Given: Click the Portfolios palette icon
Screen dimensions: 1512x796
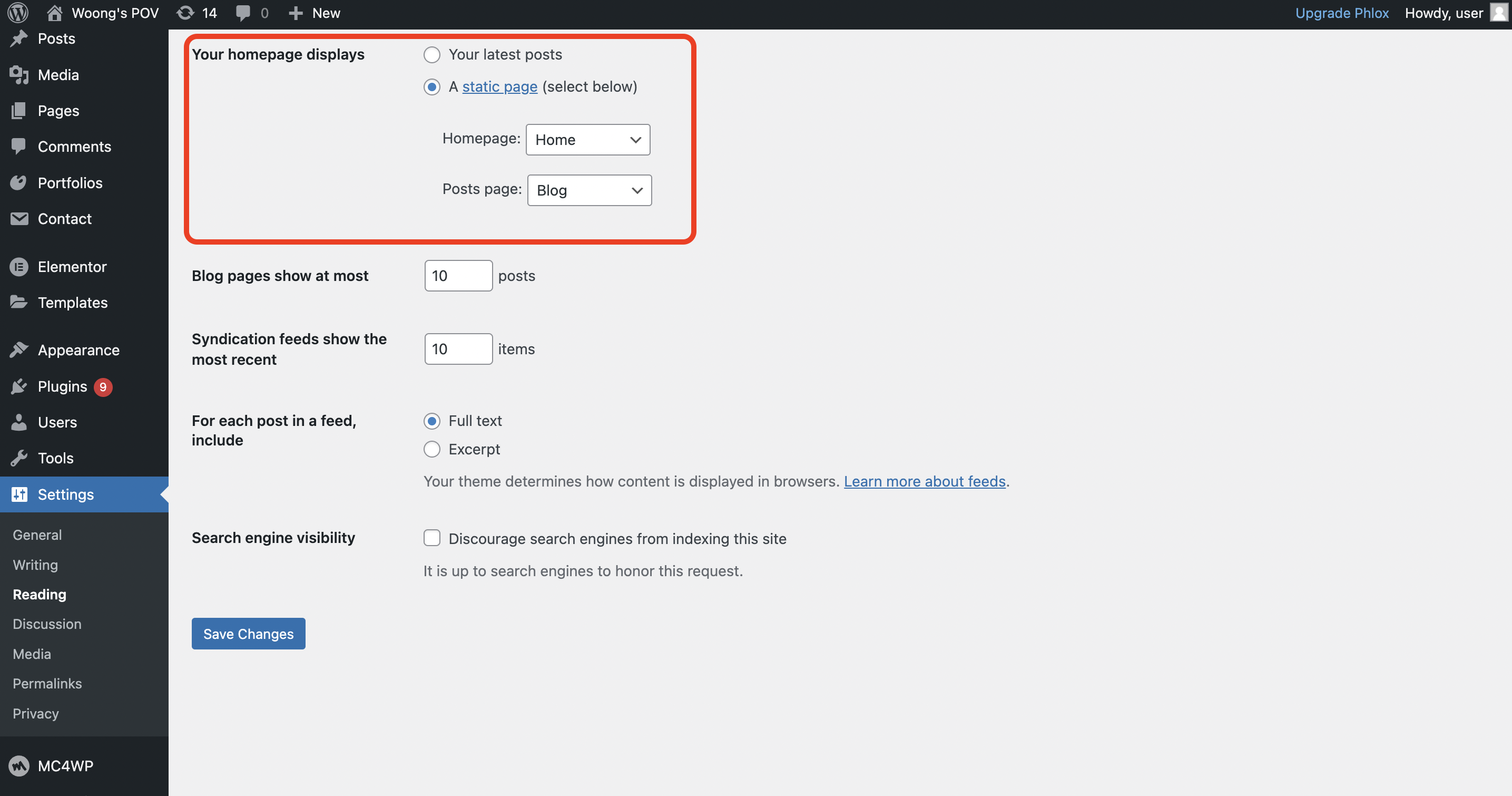Looking at the screenshot, I should [x=19, y=183].
